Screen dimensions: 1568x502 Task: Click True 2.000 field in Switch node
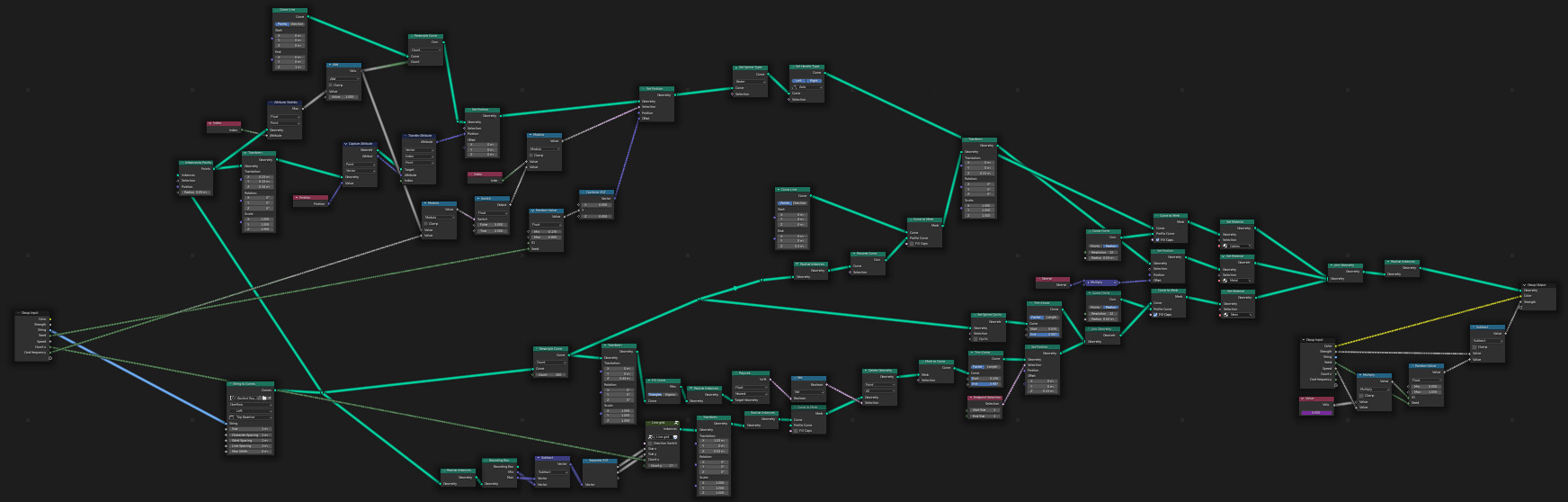[x=492, y=231]
